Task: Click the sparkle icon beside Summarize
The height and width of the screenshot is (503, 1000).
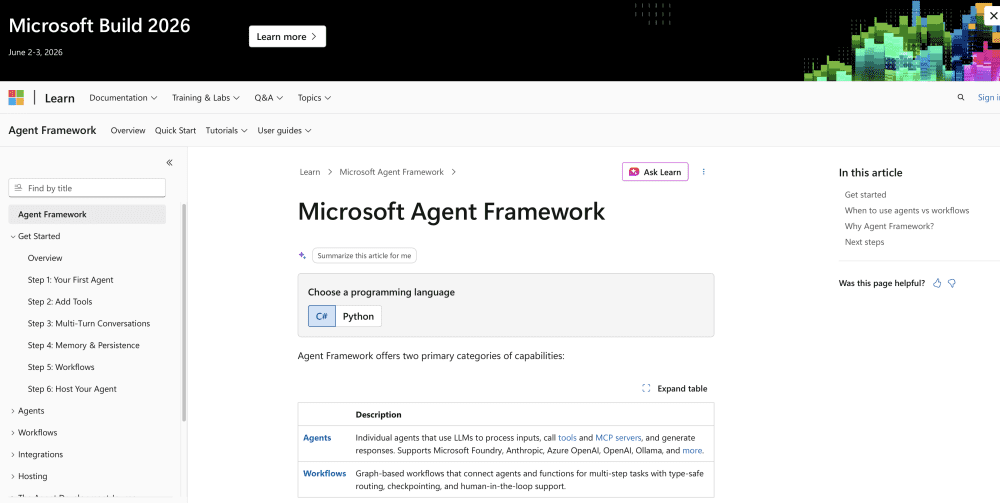Action: [302, 256]
